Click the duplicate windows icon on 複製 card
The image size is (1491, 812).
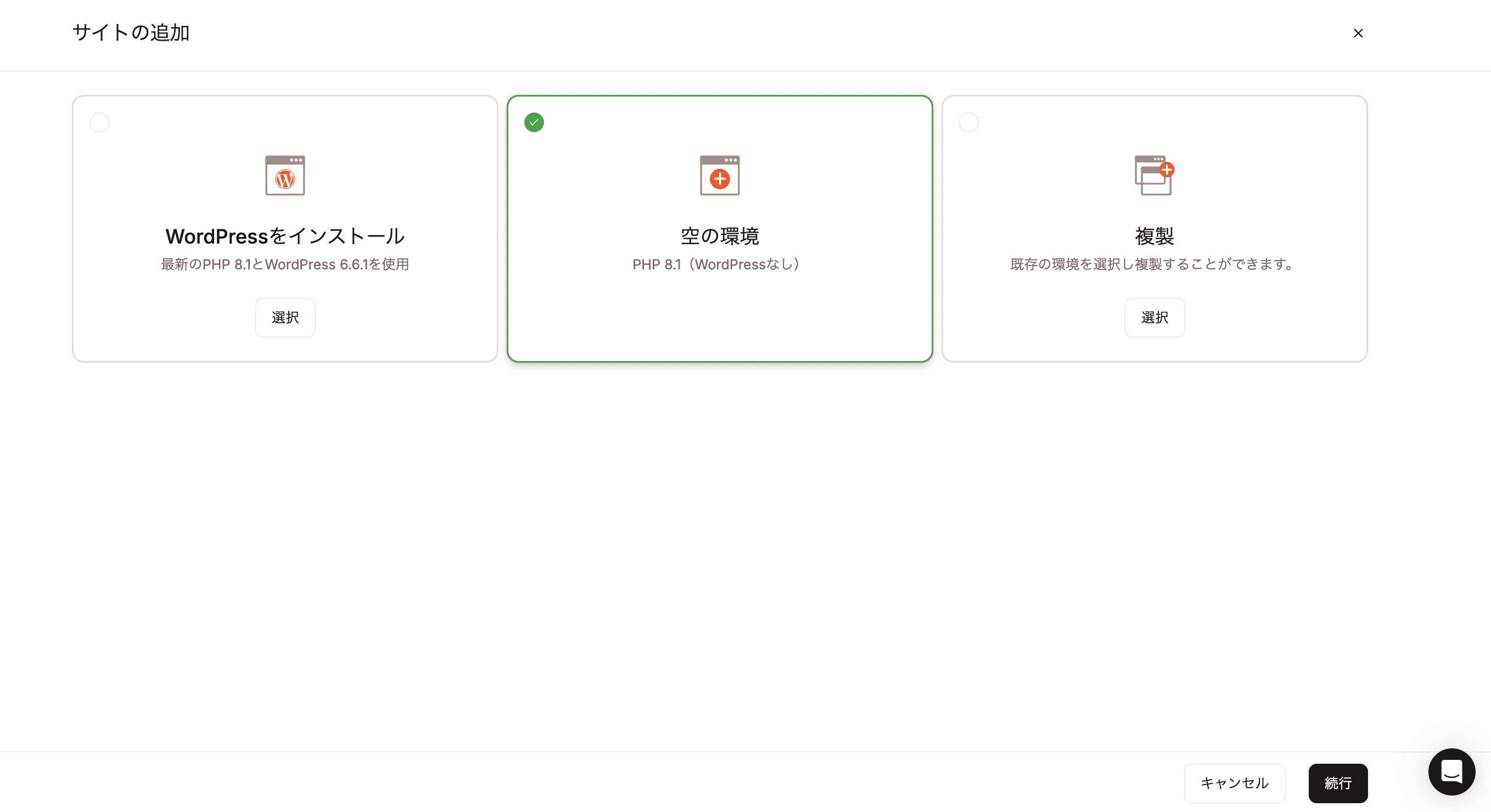click(x=1153, y=175)
